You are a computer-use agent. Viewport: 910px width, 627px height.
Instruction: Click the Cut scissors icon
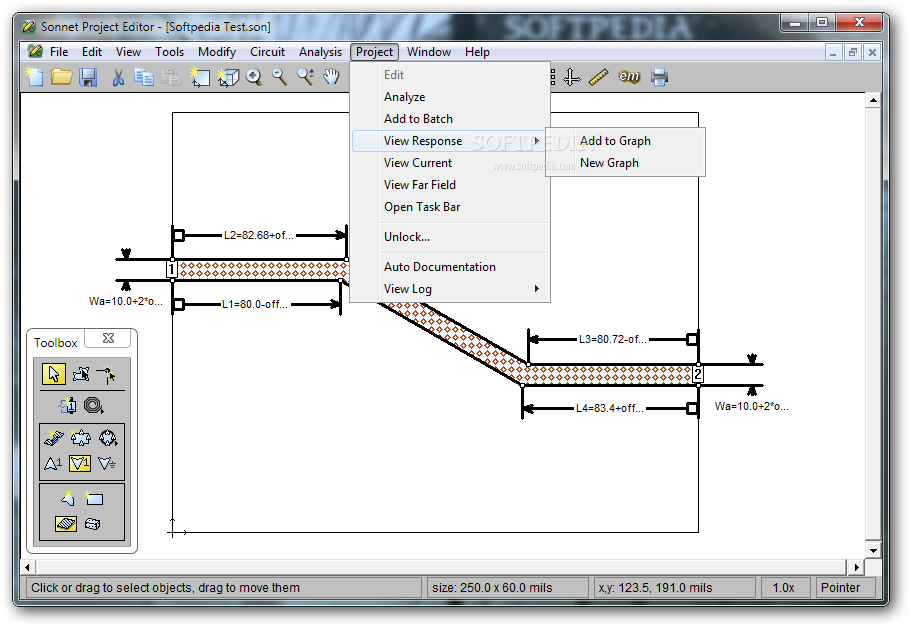click(118, 77)
